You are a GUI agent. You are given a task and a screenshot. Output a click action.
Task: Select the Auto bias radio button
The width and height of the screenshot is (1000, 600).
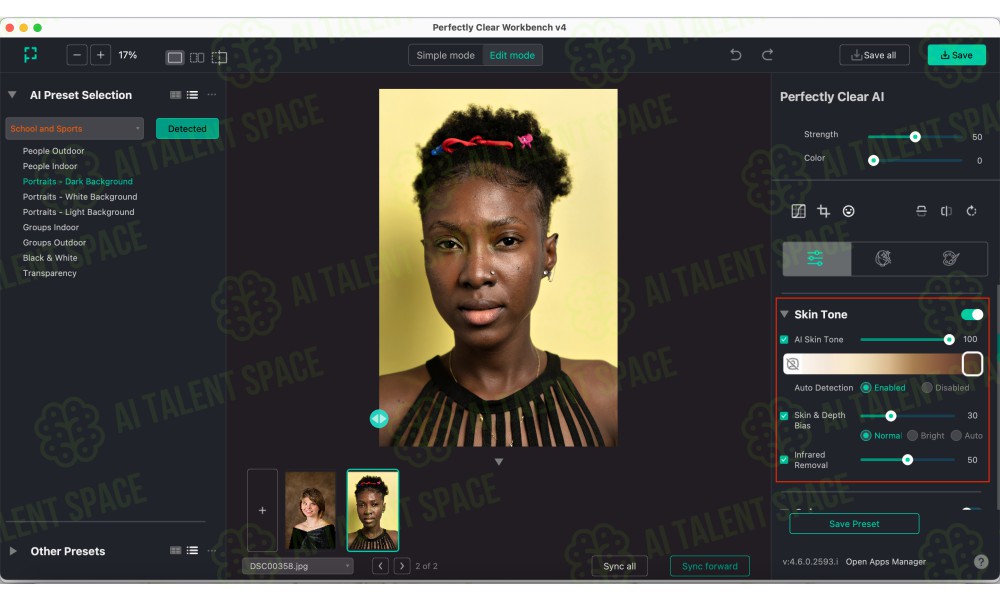(x=955, y=435)
